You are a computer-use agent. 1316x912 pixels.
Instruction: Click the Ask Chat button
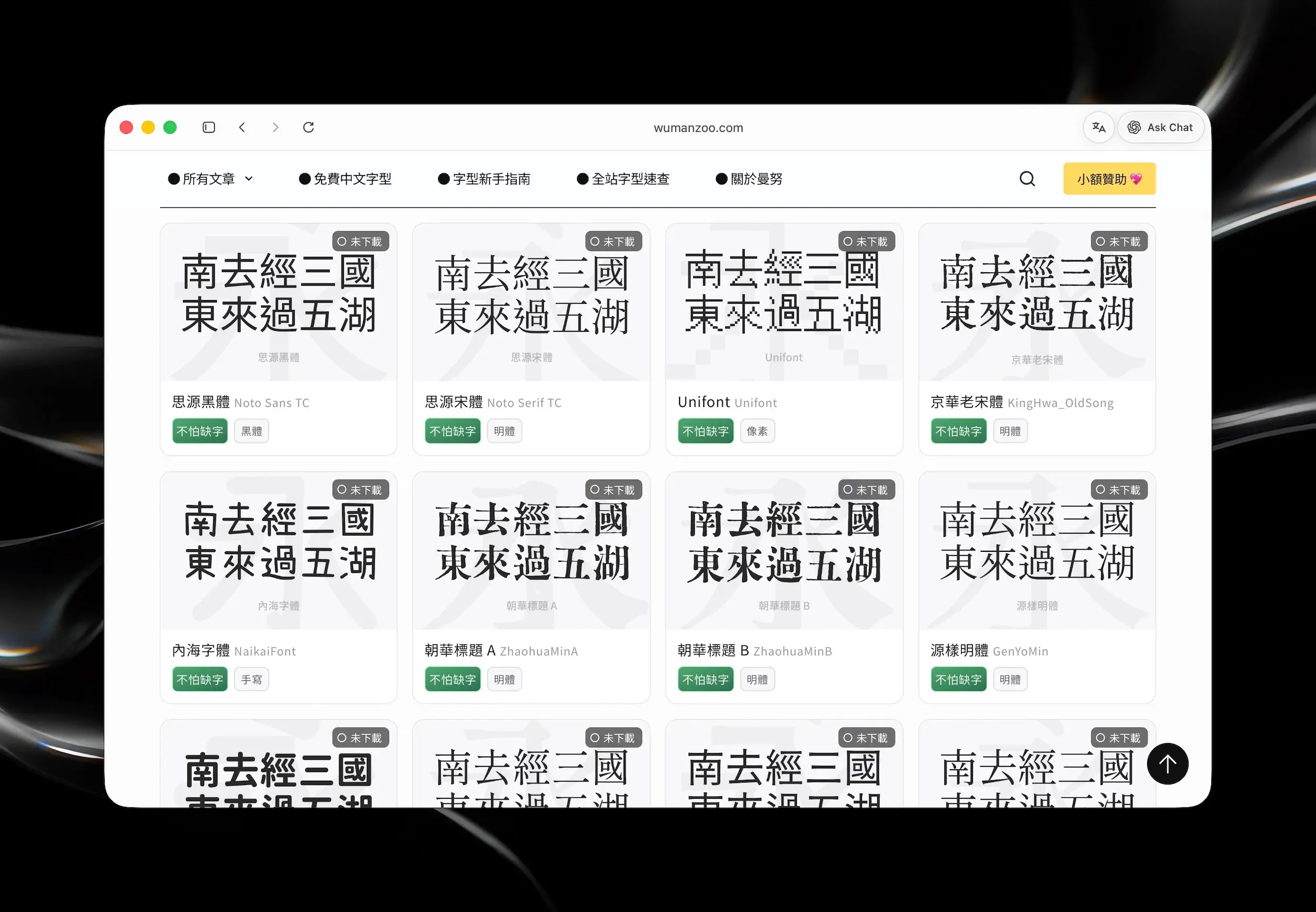[x=1160, y=127]
